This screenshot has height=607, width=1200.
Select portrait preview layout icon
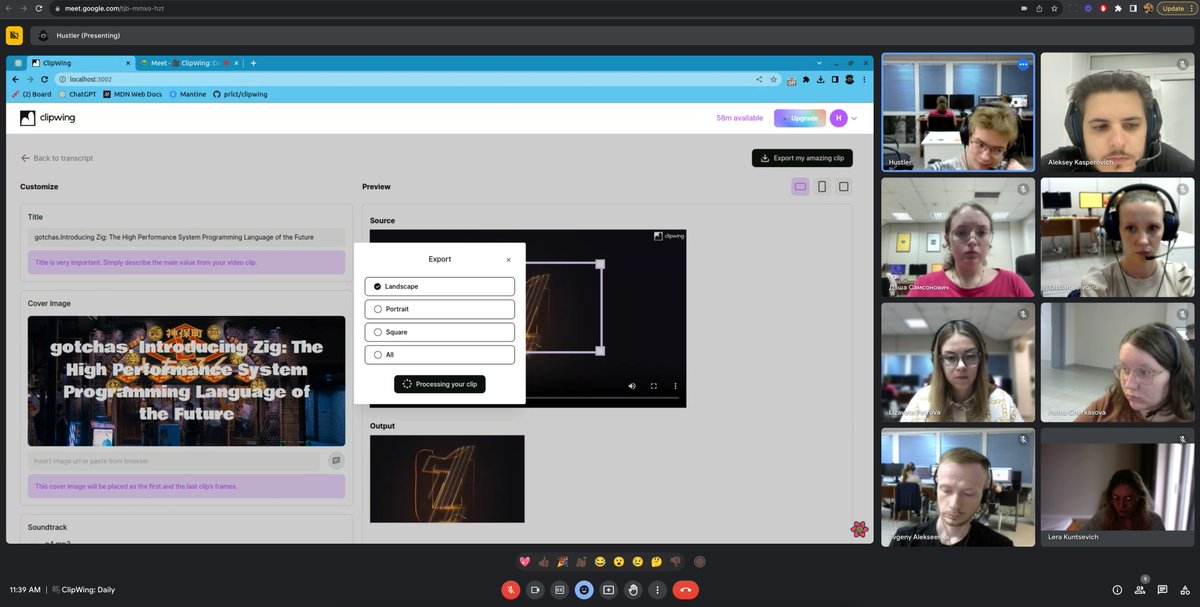tap(822, 187)
